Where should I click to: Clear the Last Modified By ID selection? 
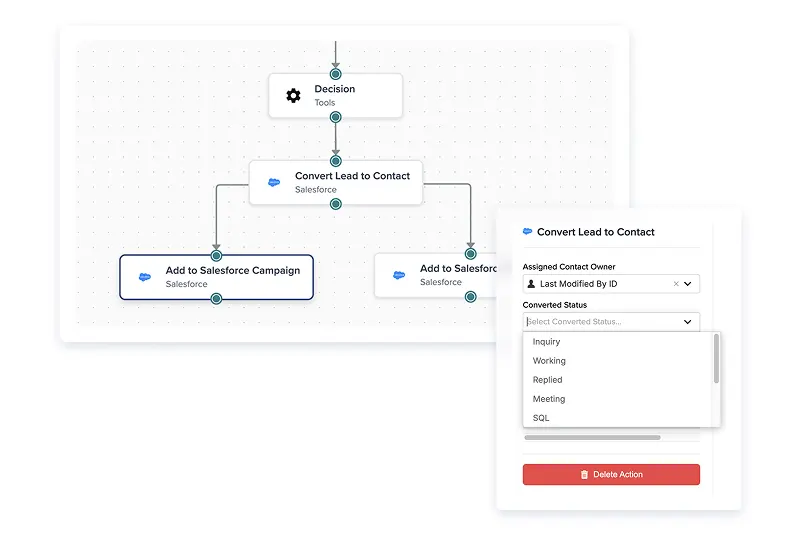[x=676, y=284]
